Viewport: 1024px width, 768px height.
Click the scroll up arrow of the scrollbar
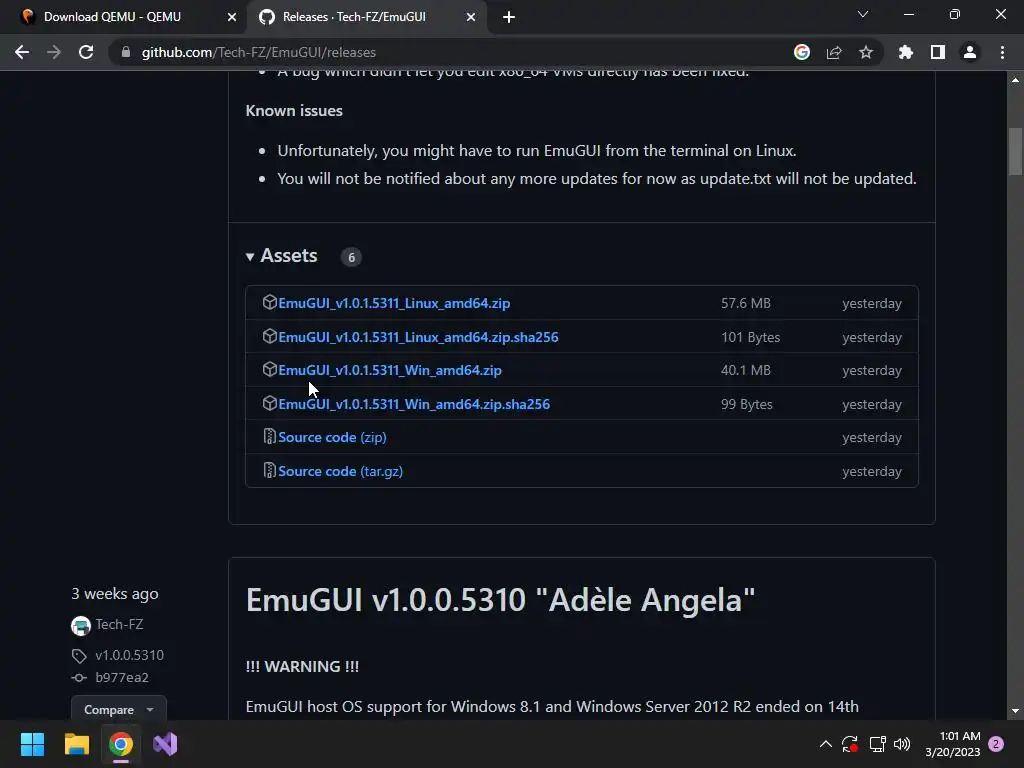point(1015,80)
